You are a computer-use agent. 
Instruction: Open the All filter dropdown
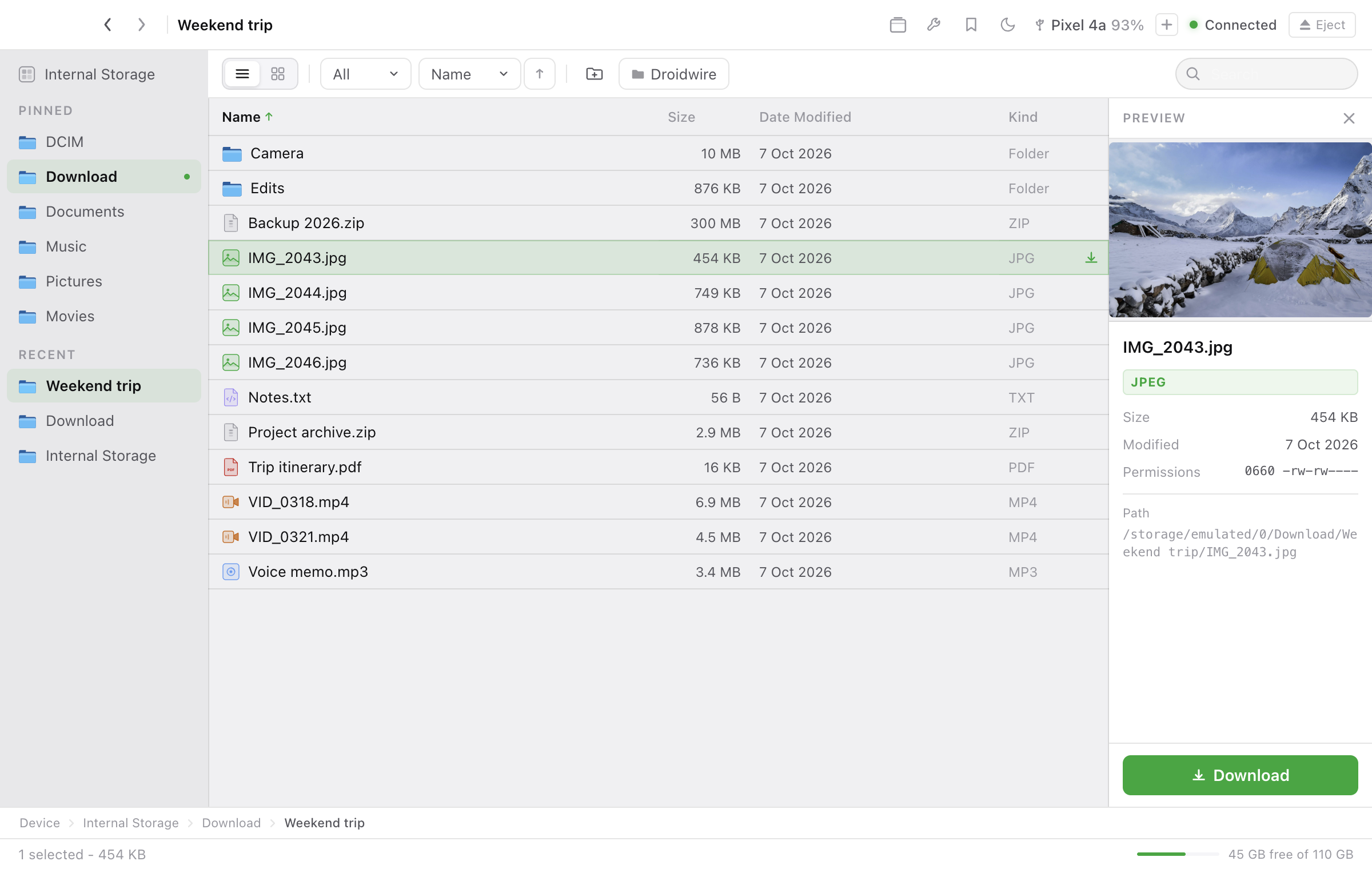tap(365, 74)
